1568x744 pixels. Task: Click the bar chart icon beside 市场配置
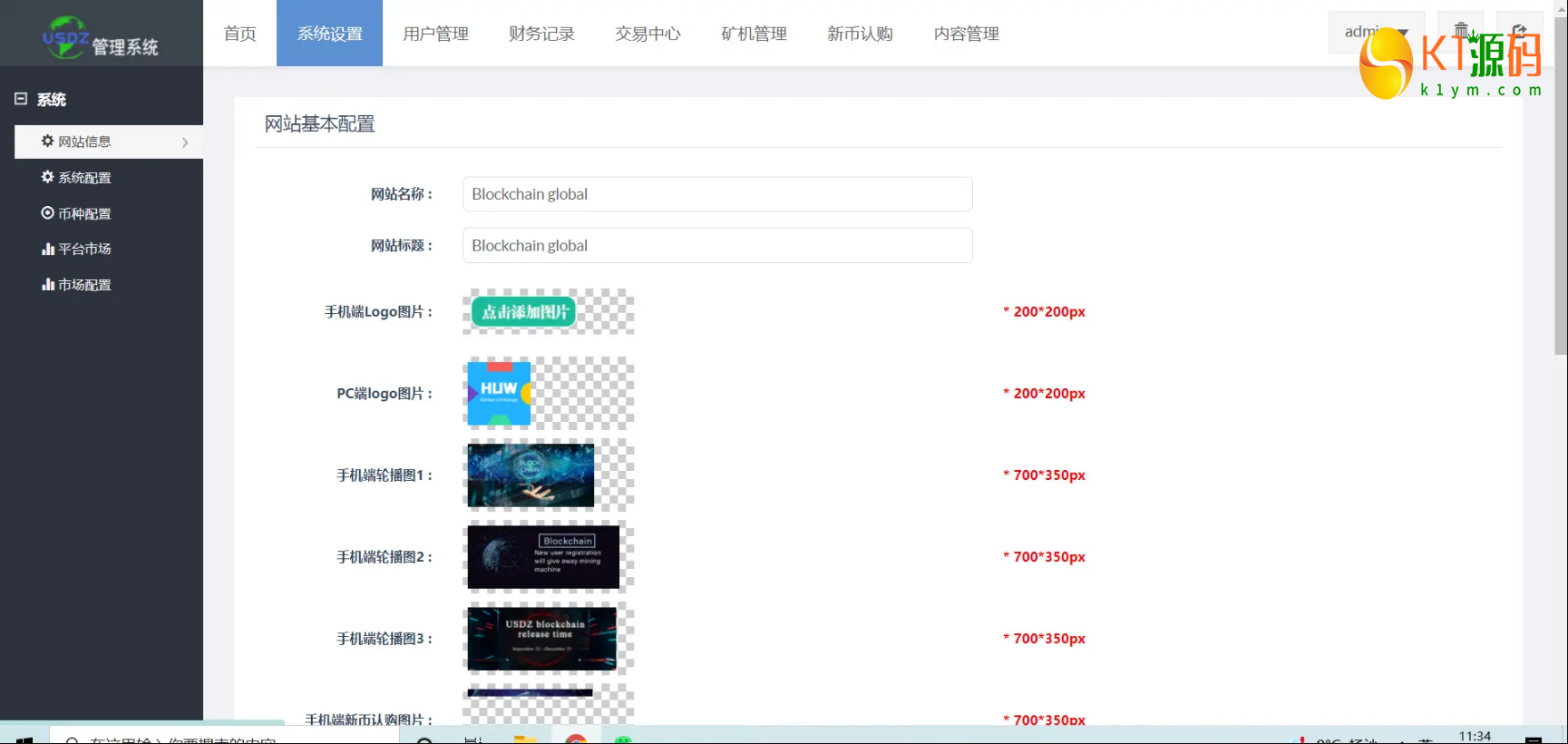pyautogui.click(x=48, y=285)
